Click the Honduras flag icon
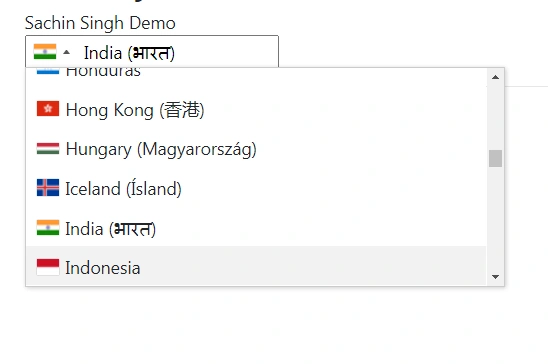The width and height of the screenshot is (548, 364). tap(48, 71)
